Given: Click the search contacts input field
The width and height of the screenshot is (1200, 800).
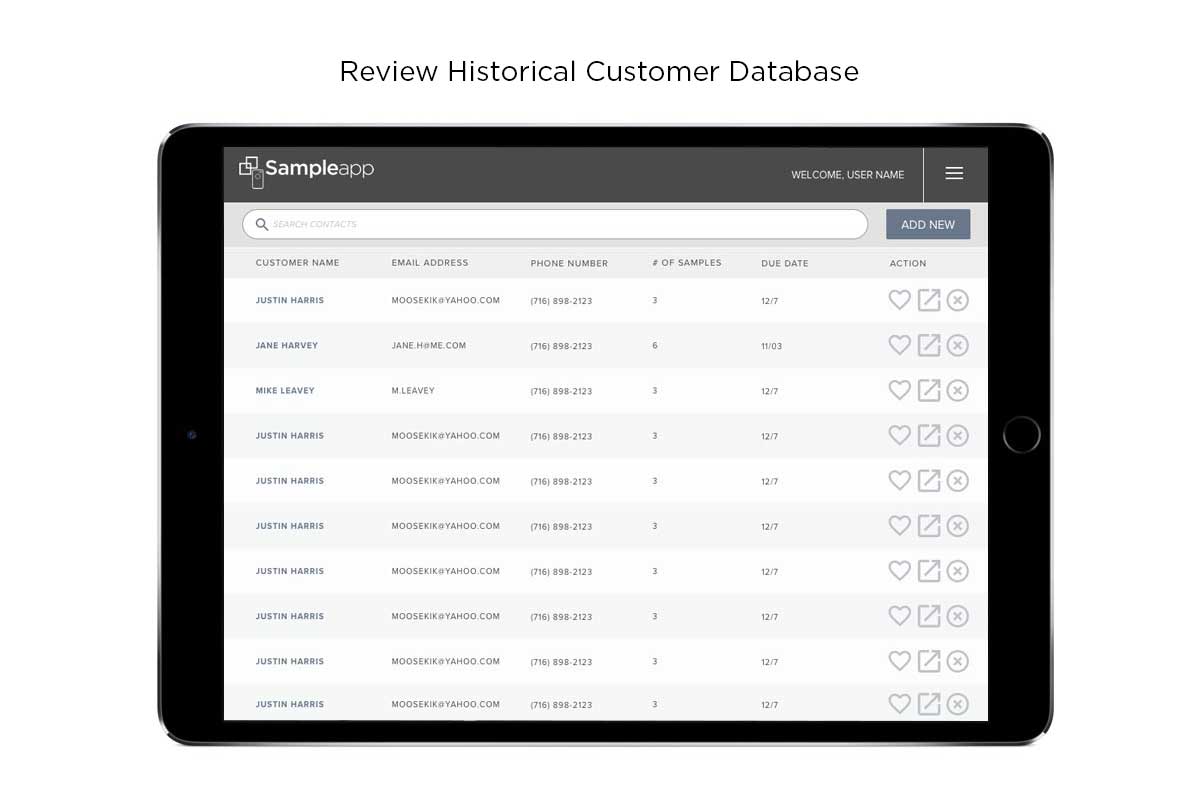Looking at the screenshot, I should pyautogui.click(x=555, y=224).
